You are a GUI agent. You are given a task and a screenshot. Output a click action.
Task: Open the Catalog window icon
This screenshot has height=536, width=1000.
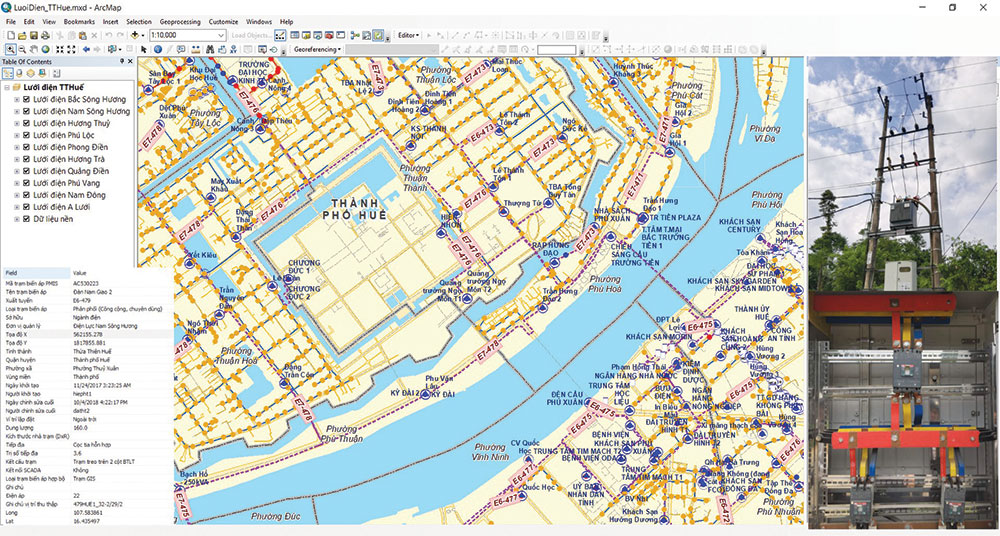coord(306,35)
